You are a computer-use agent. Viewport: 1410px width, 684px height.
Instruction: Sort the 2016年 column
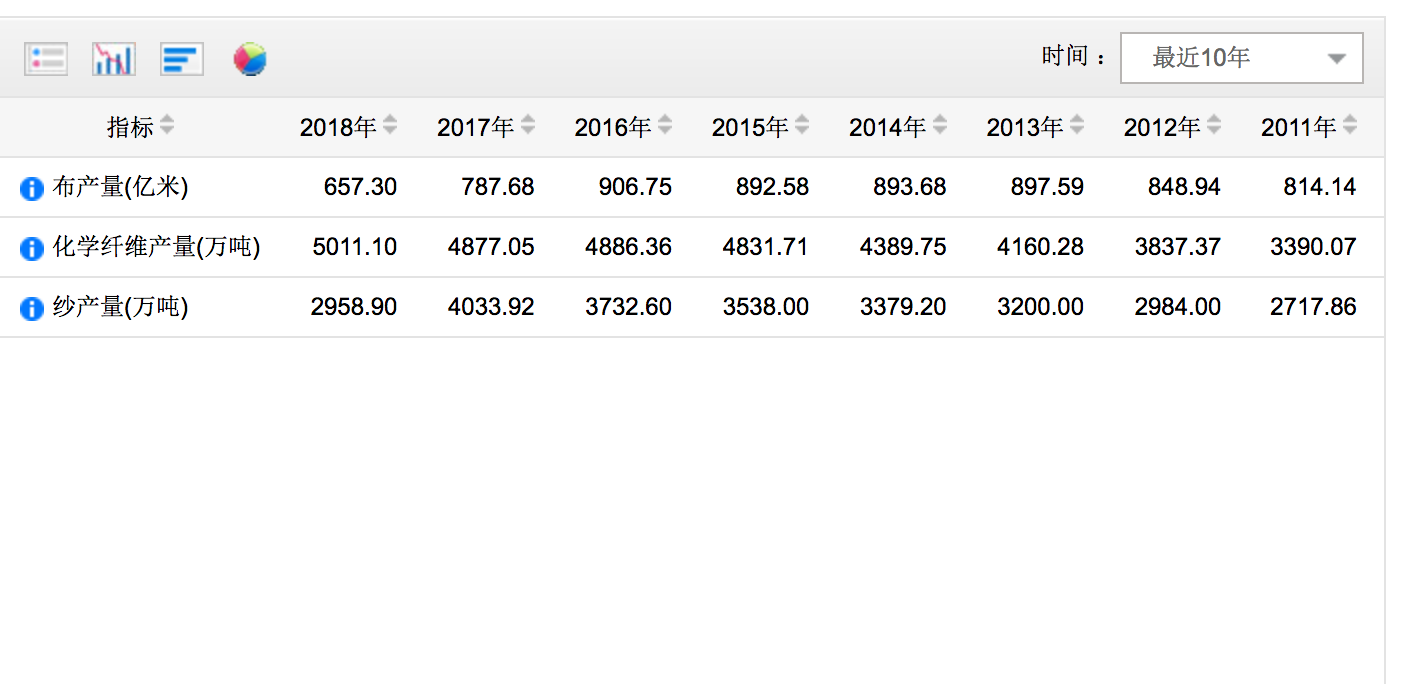(x=664, y=126)
